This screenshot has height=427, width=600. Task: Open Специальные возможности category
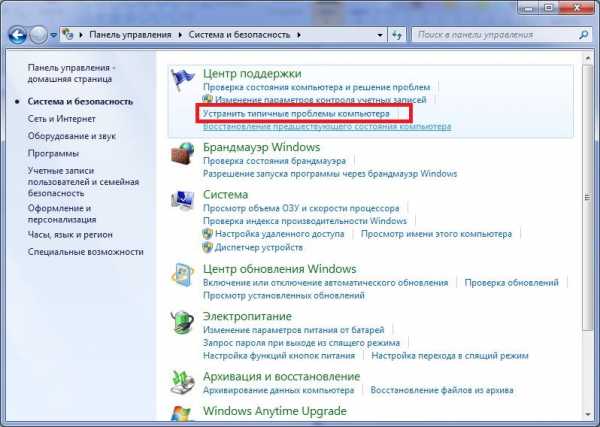coord(86,252)
